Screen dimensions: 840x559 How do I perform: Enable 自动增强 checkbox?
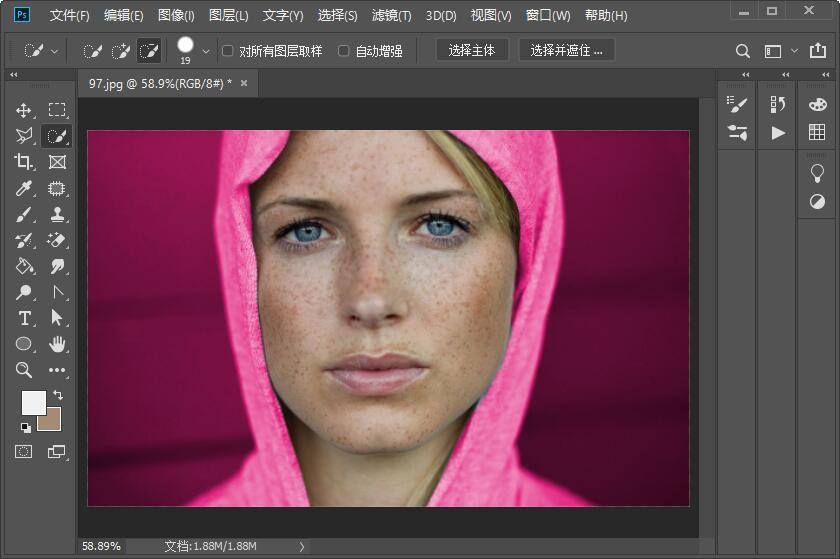tap(344, 51)
